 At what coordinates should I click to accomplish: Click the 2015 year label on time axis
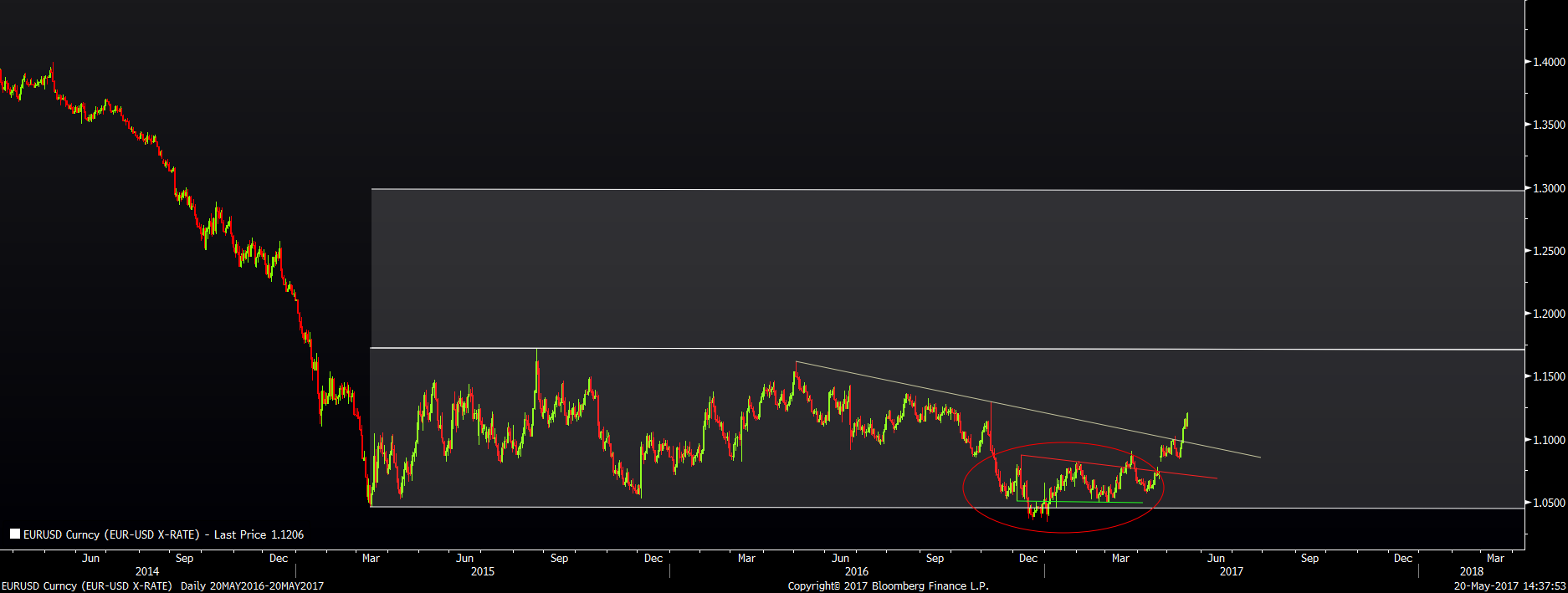pos(483,571)
